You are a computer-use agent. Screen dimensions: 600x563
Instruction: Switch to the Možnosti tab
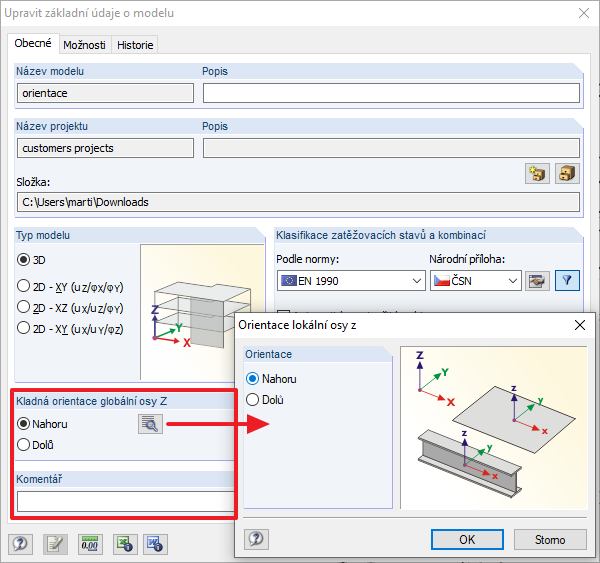(x=85, y=45)
